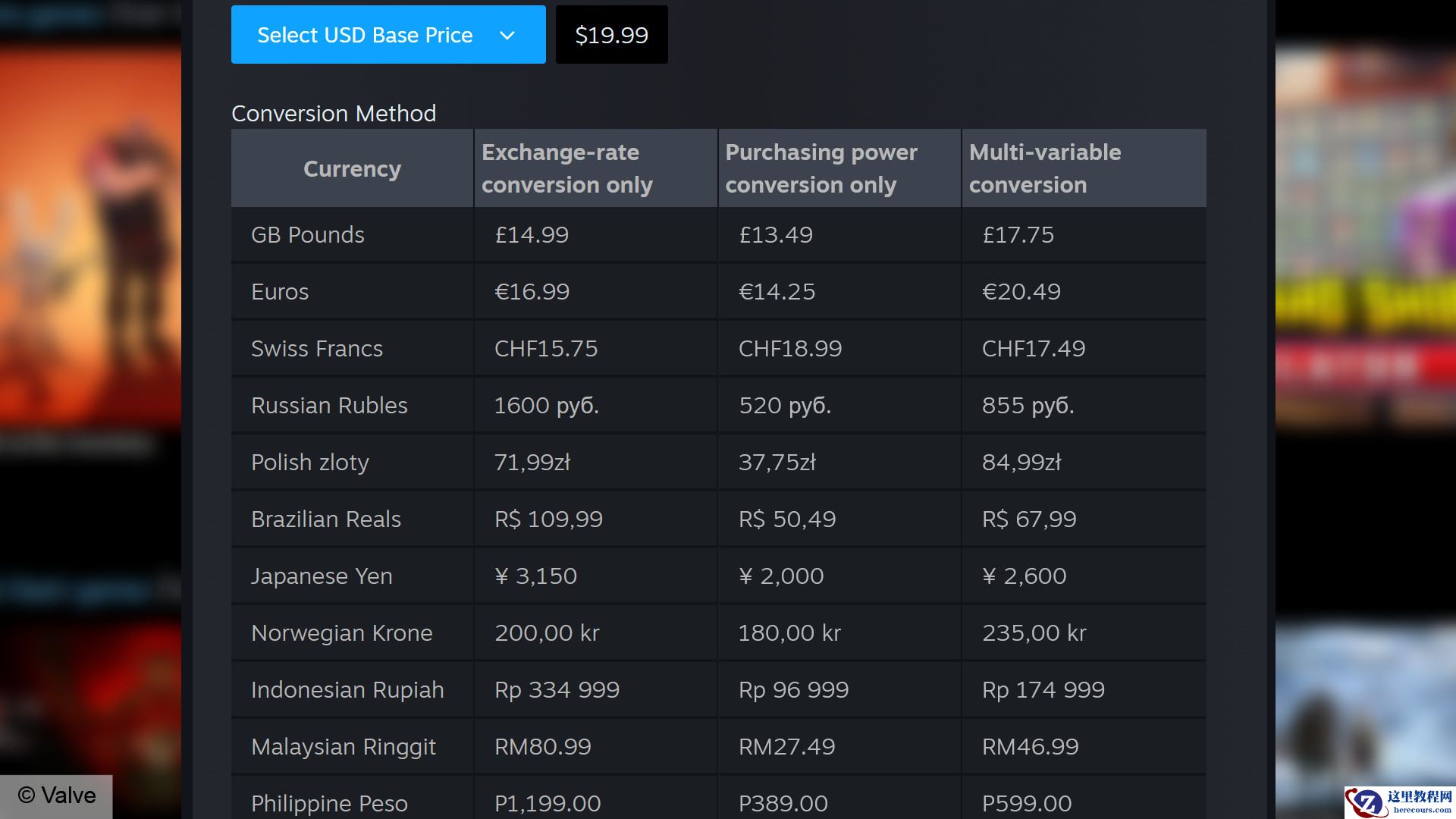Click Multi-variable conversion column header
The image size is (1456, 819).
click(1044, 168)
